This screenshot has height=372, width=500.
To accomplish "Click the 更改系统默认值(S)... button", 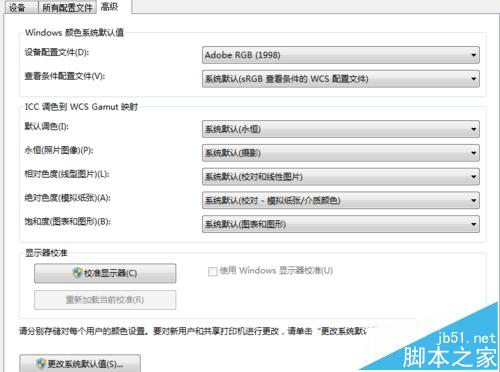I will click(80, 363).
